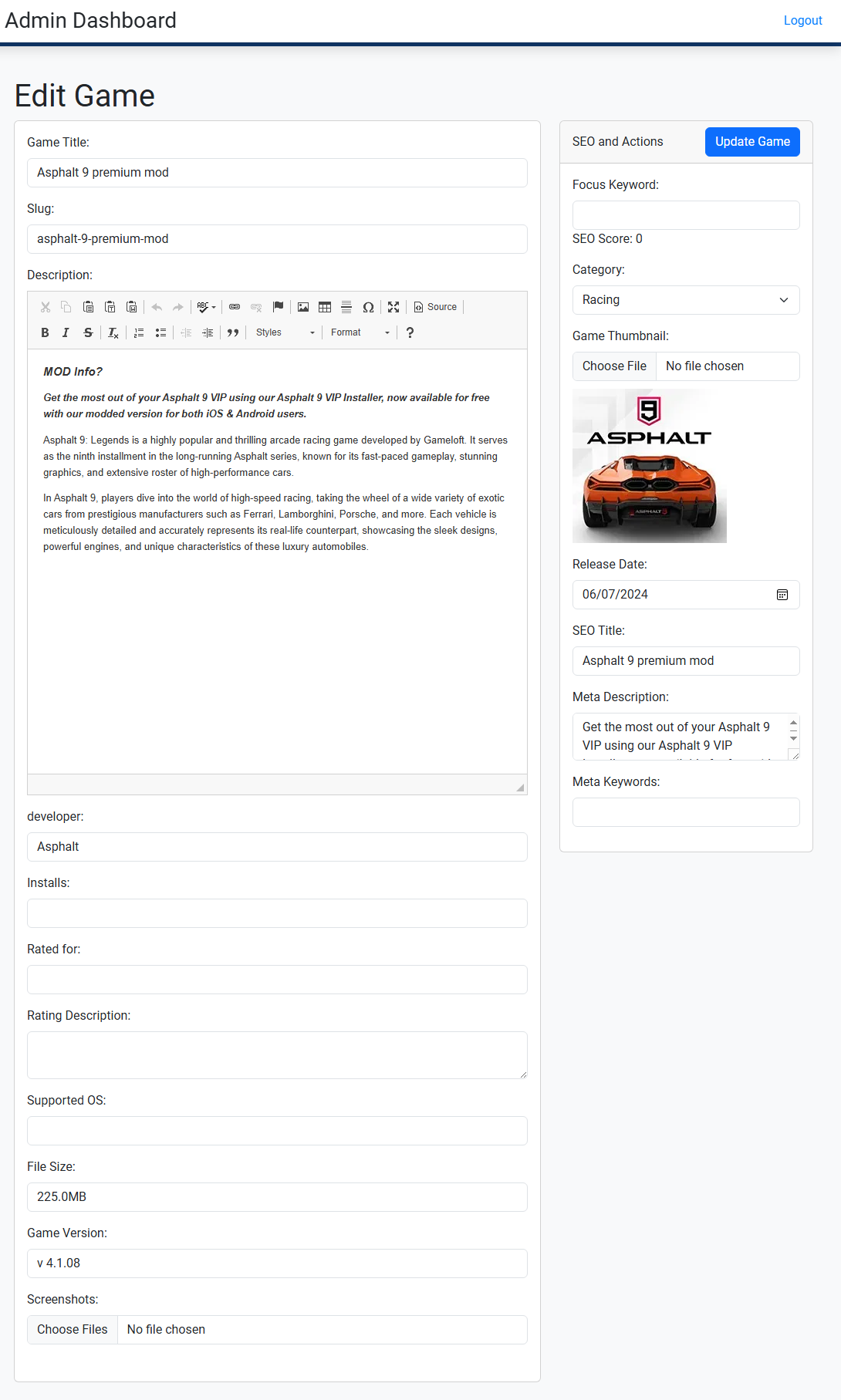Open the special character Omega icon
The image size is (841, 1400).
(x=368, y=307)
